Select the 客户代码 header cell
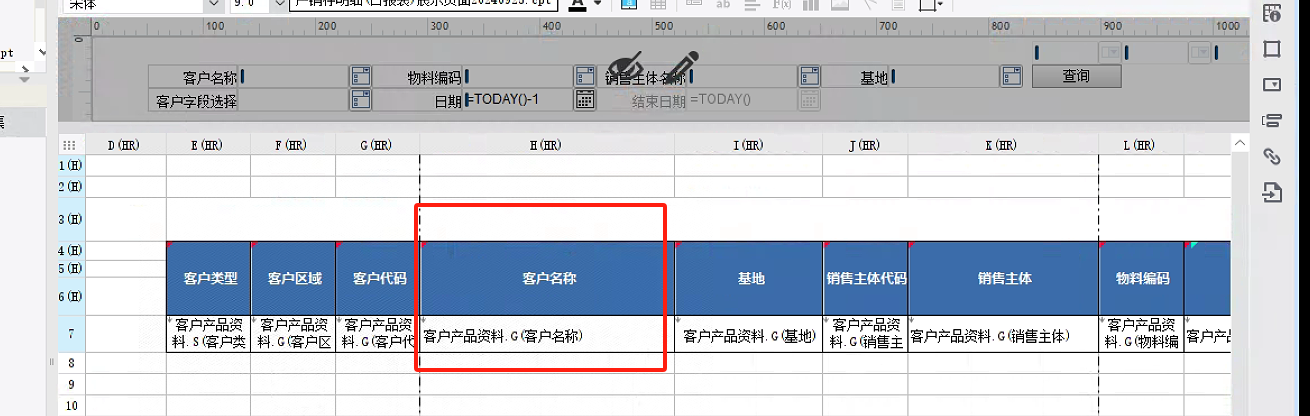Image resolution: width=1310 pixels, height=416 pixels. click(378, 278)
